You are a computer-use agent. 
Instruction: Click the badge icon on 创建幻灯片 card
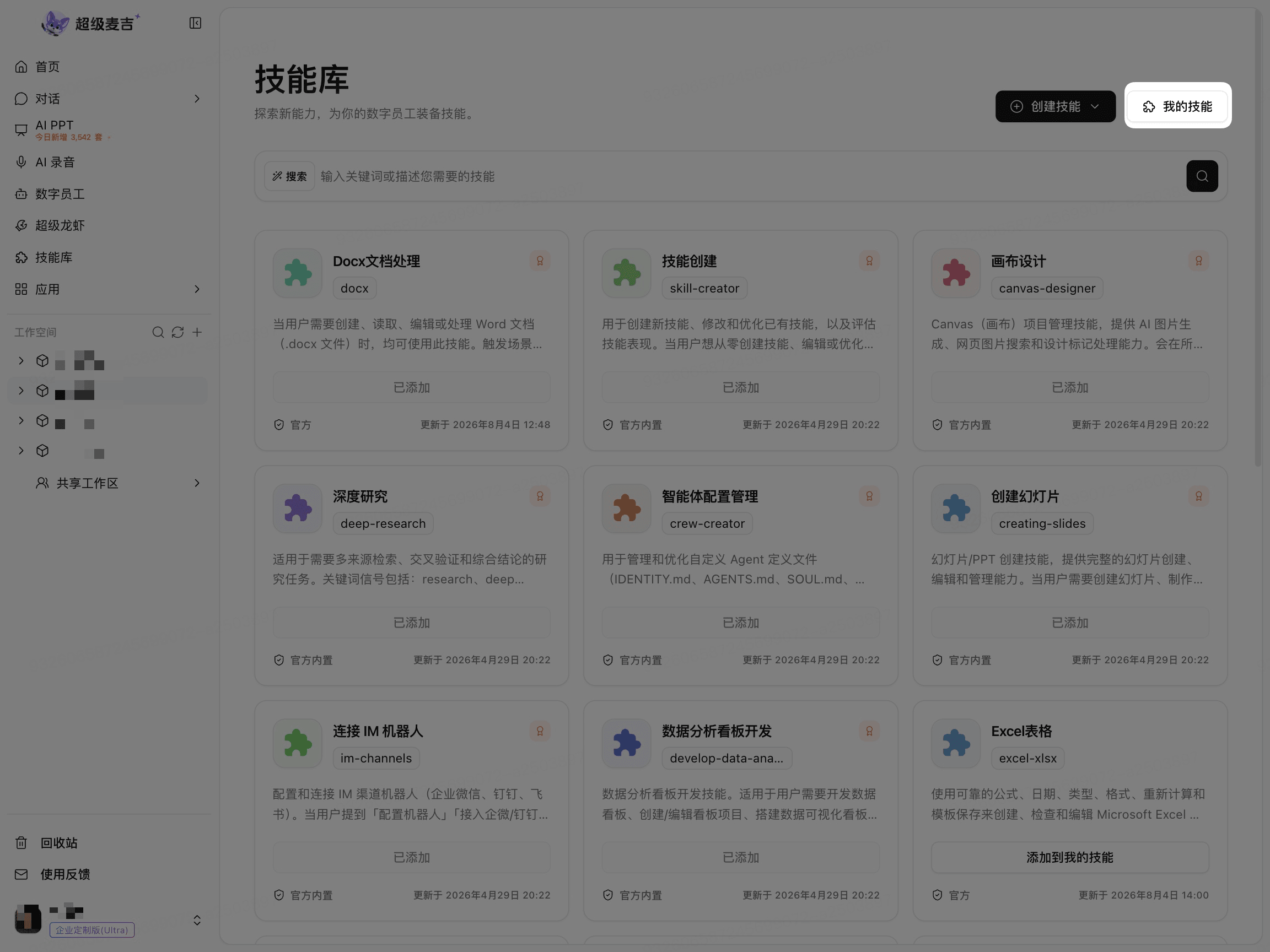(1198, 496)
